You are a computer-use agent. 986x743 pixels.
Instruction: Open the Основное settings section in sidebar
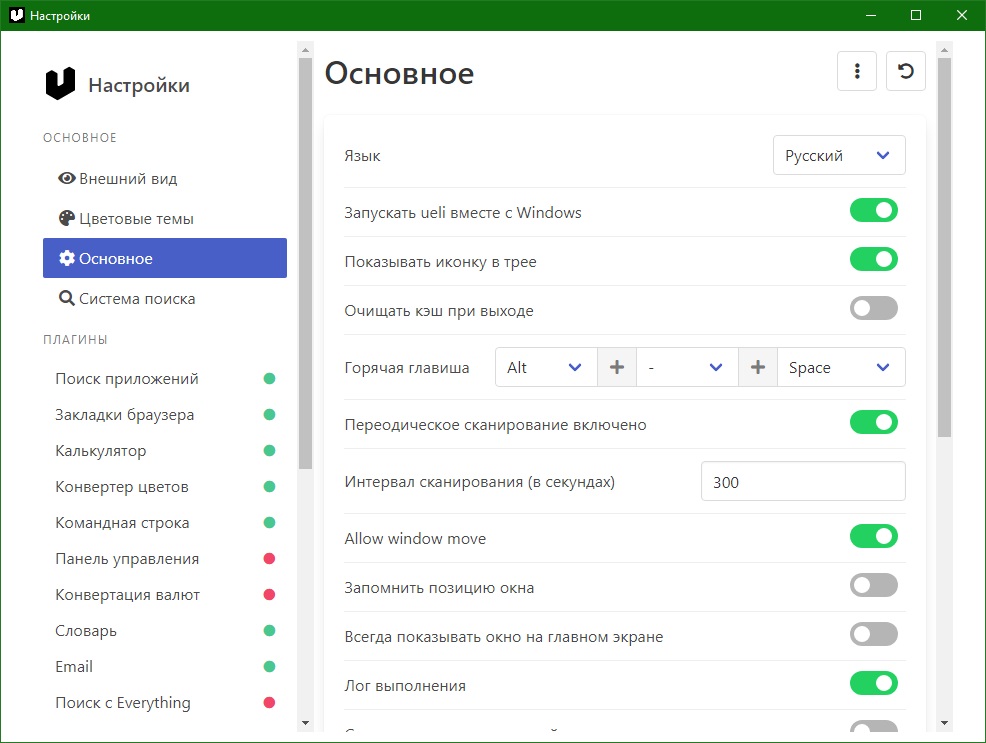click(x=165, y=258)
